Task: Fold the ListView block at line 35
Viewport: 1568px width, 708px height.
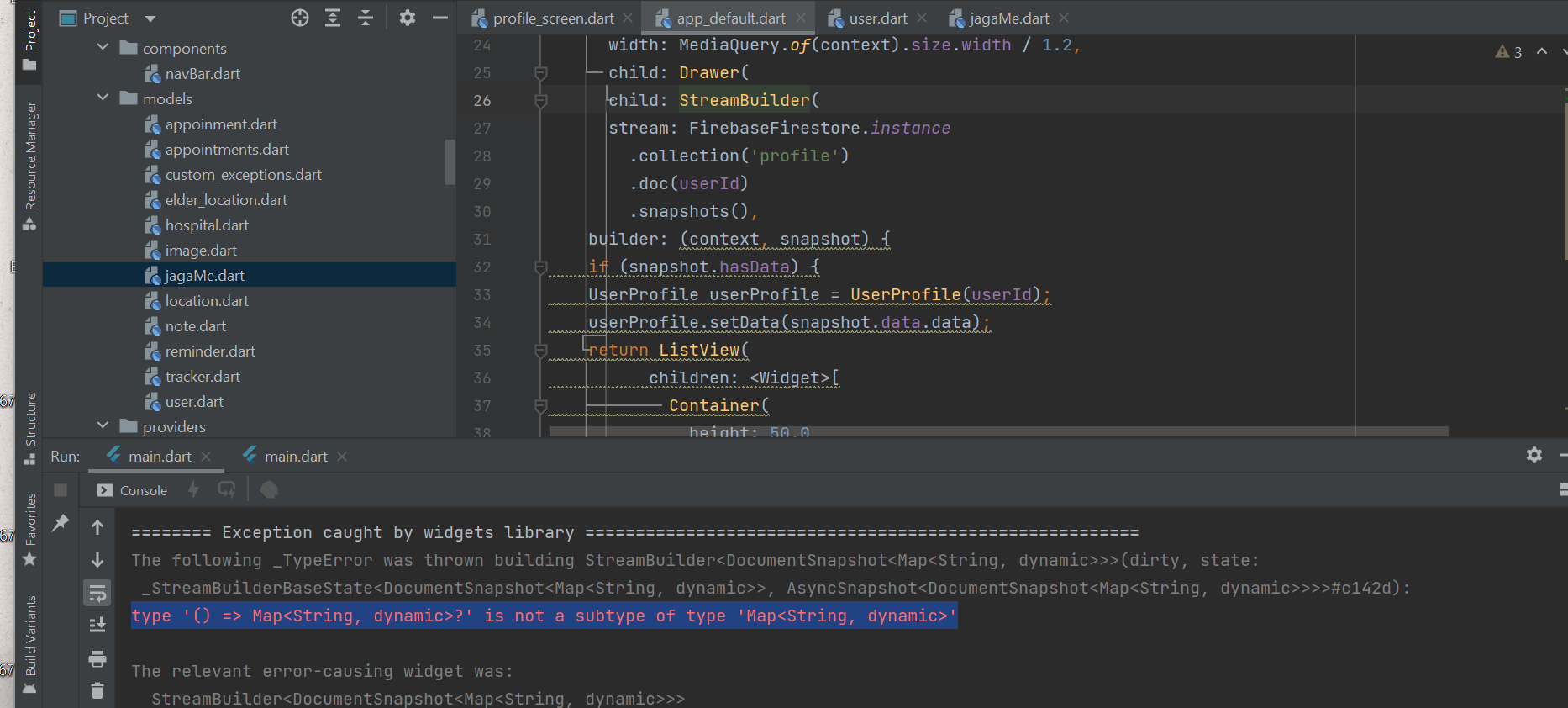Action: tap(541, 351)
